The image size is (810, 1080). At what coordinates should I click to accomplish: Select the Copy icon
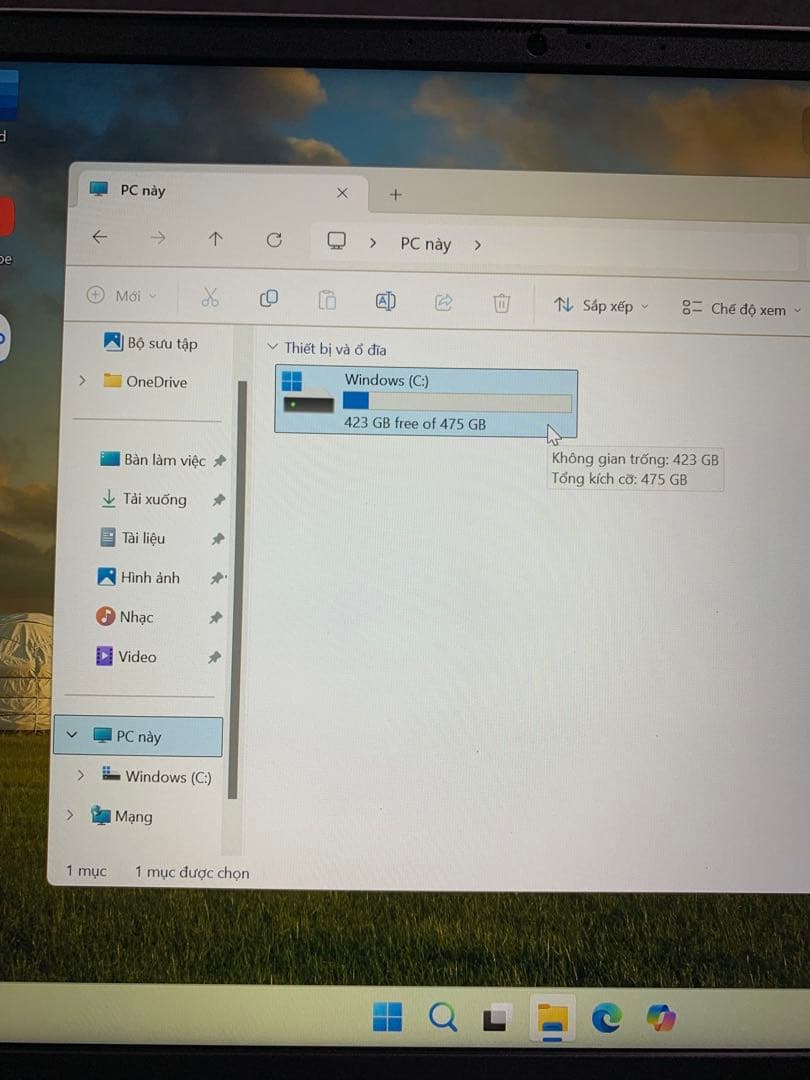pos(268,300)
